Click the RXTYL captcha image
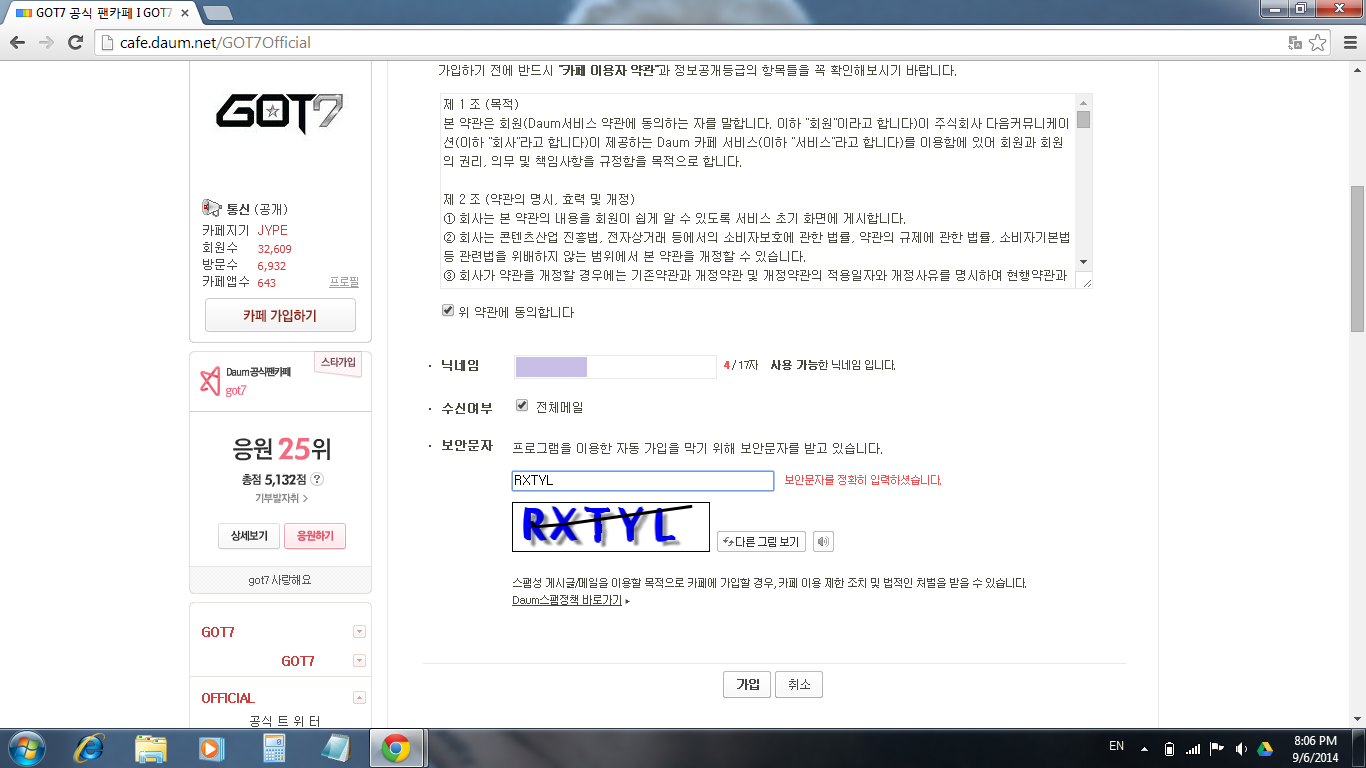 point(611,527)
